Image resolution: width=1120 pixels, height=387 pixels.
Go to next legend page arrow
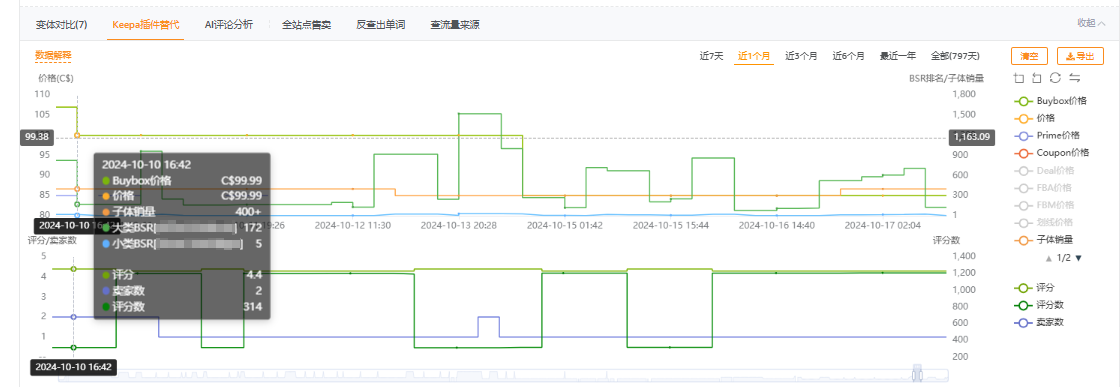[1079, 258]
